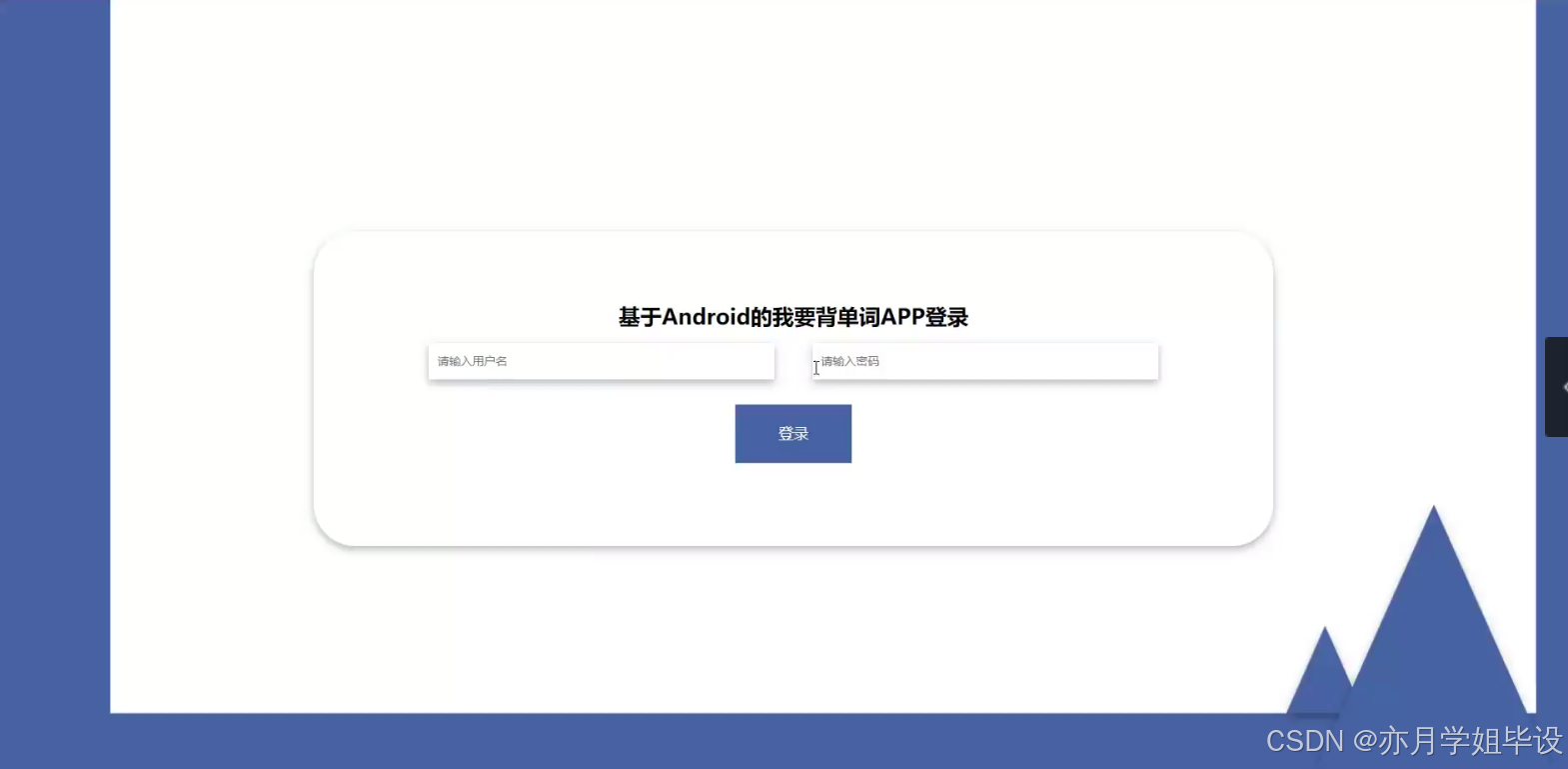
Task: Click the CSDN @亦月学姐毕设 watermark text
Action: (x=1414, y=740)
